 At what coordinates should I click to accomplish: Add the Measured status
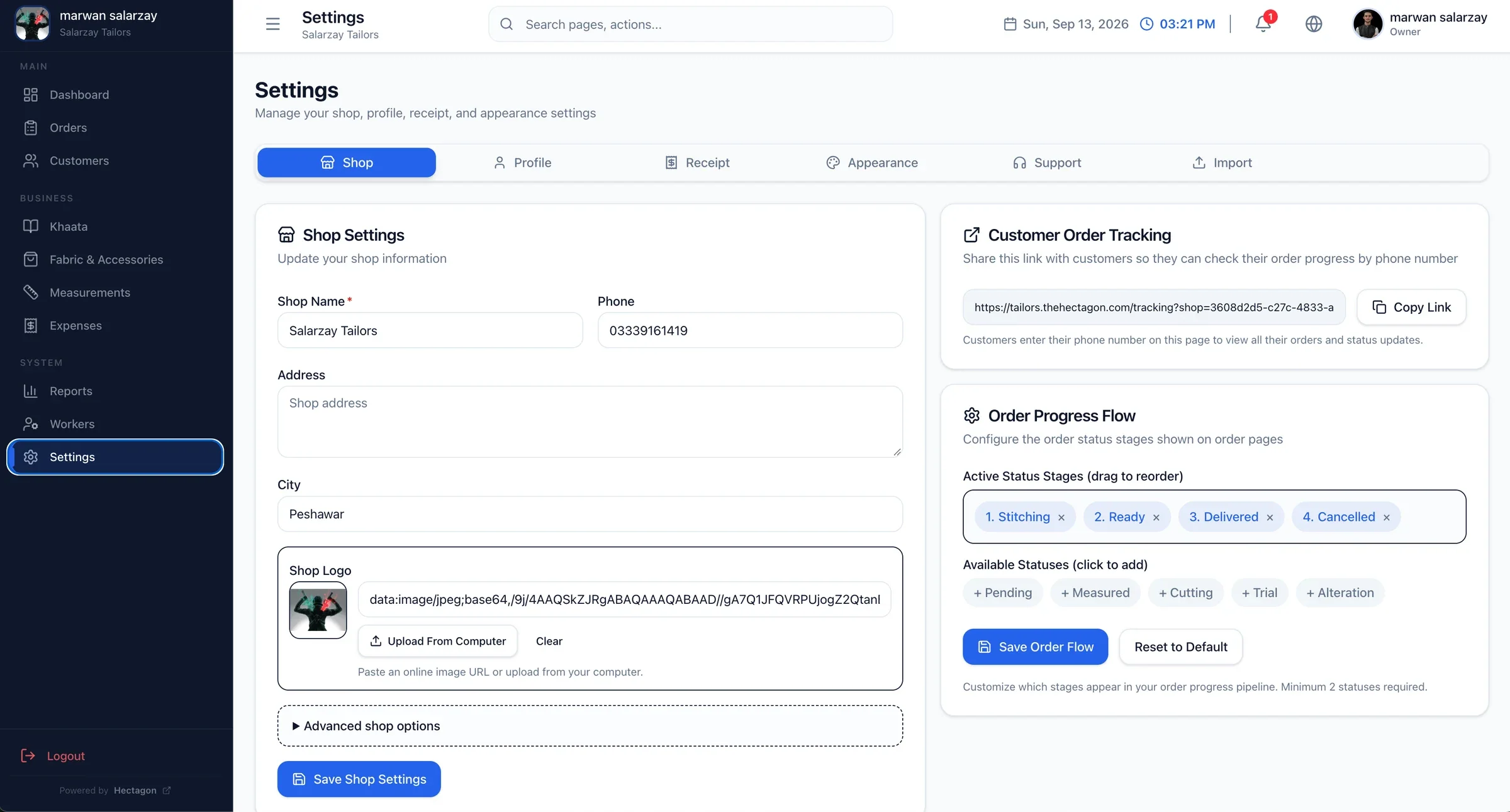click(1095, 593)
